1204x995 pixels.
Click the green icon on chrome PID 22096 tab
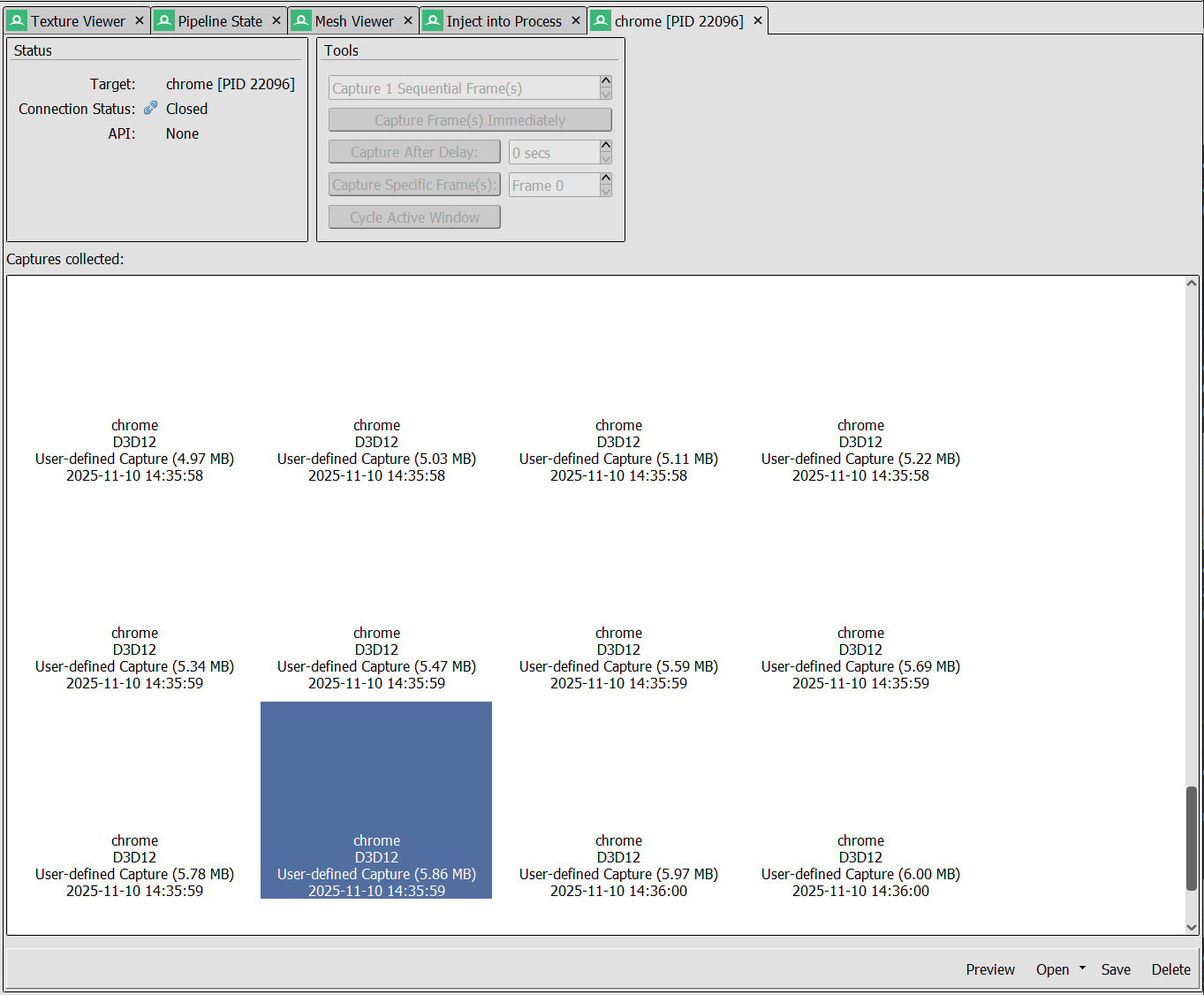pos(601,19)
